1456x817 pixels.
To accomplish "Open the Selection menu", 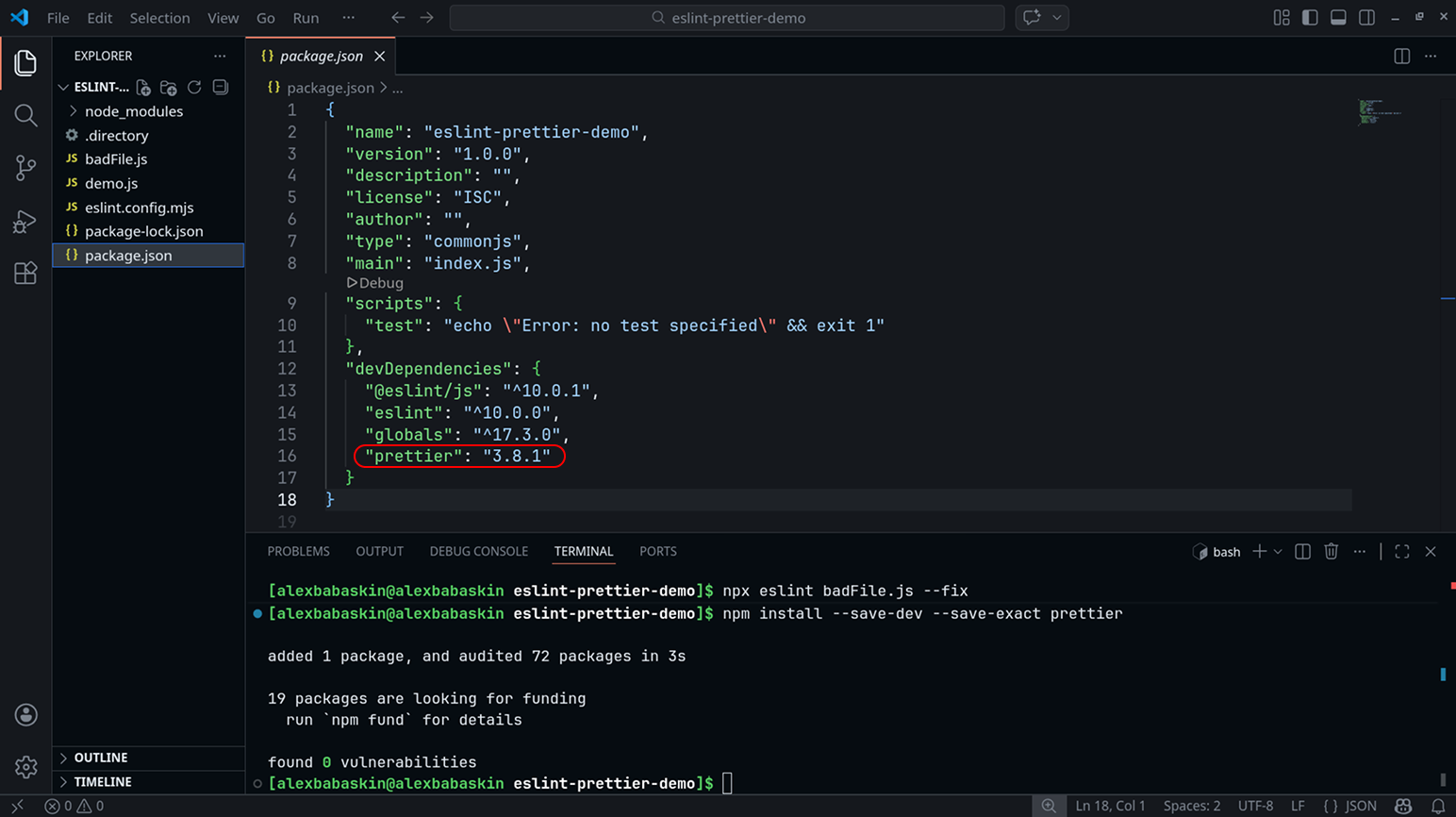I will click(x=159, y=18).
